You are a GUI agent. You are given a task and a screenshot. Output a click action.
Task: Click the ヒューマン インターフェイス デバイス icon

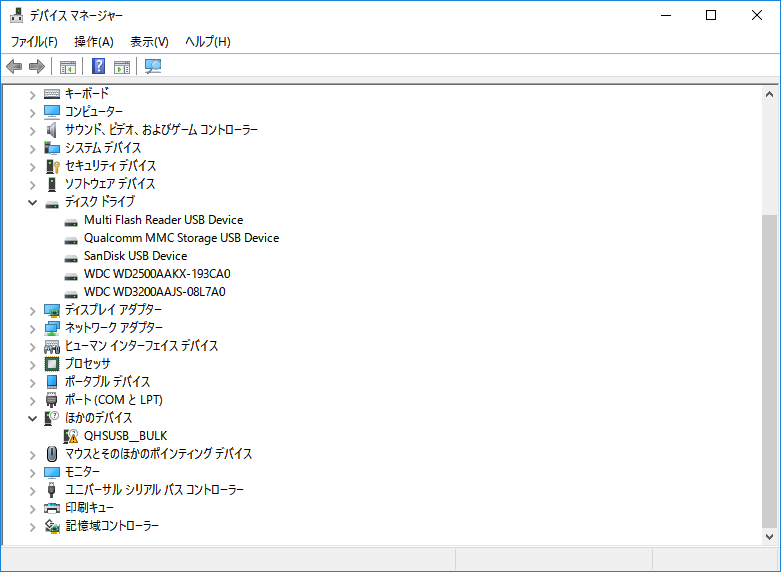(52, 346)
